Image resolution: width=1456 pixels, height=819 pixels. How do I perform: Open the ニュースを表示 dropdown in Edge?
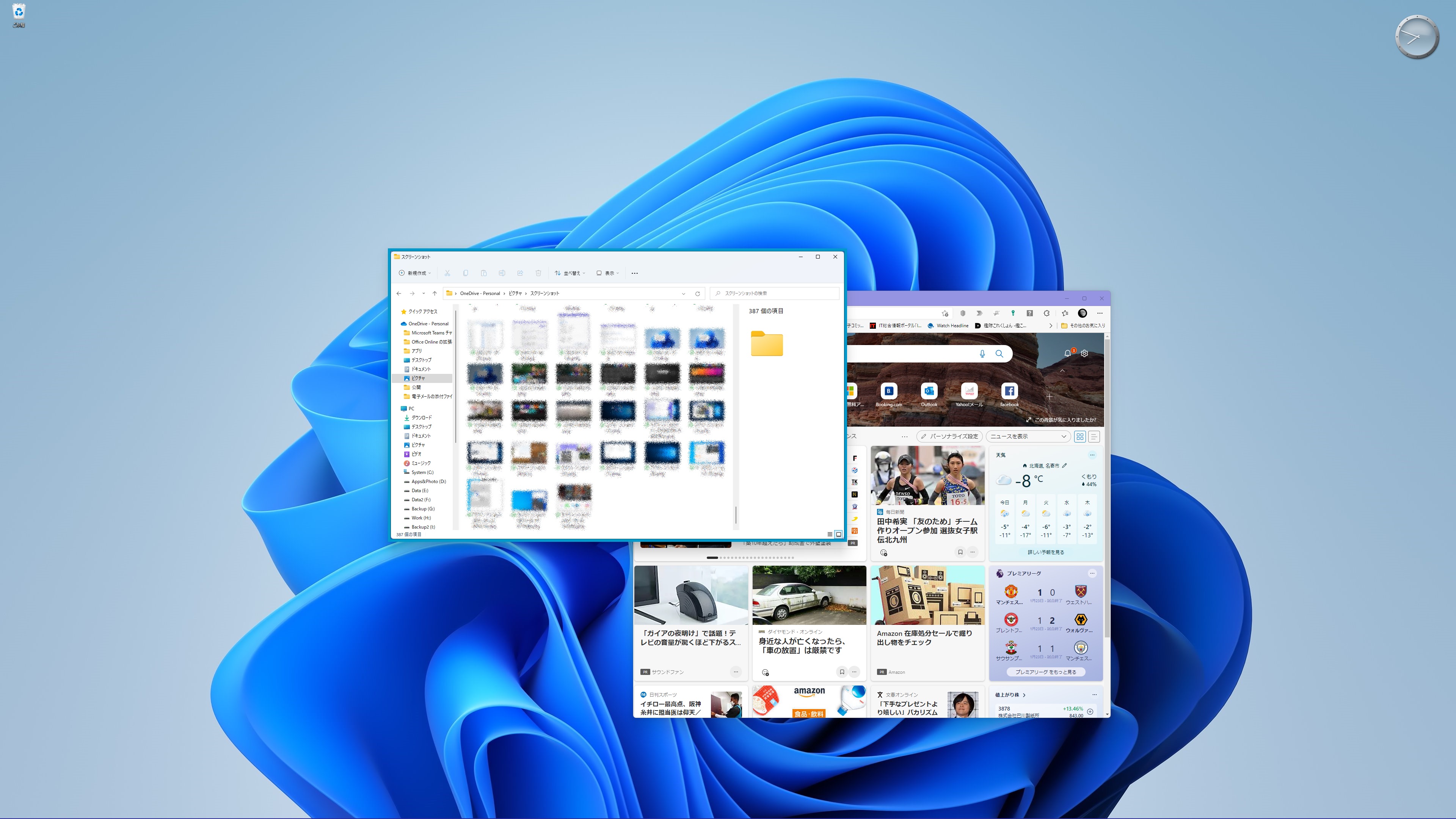click(1028, 436)
